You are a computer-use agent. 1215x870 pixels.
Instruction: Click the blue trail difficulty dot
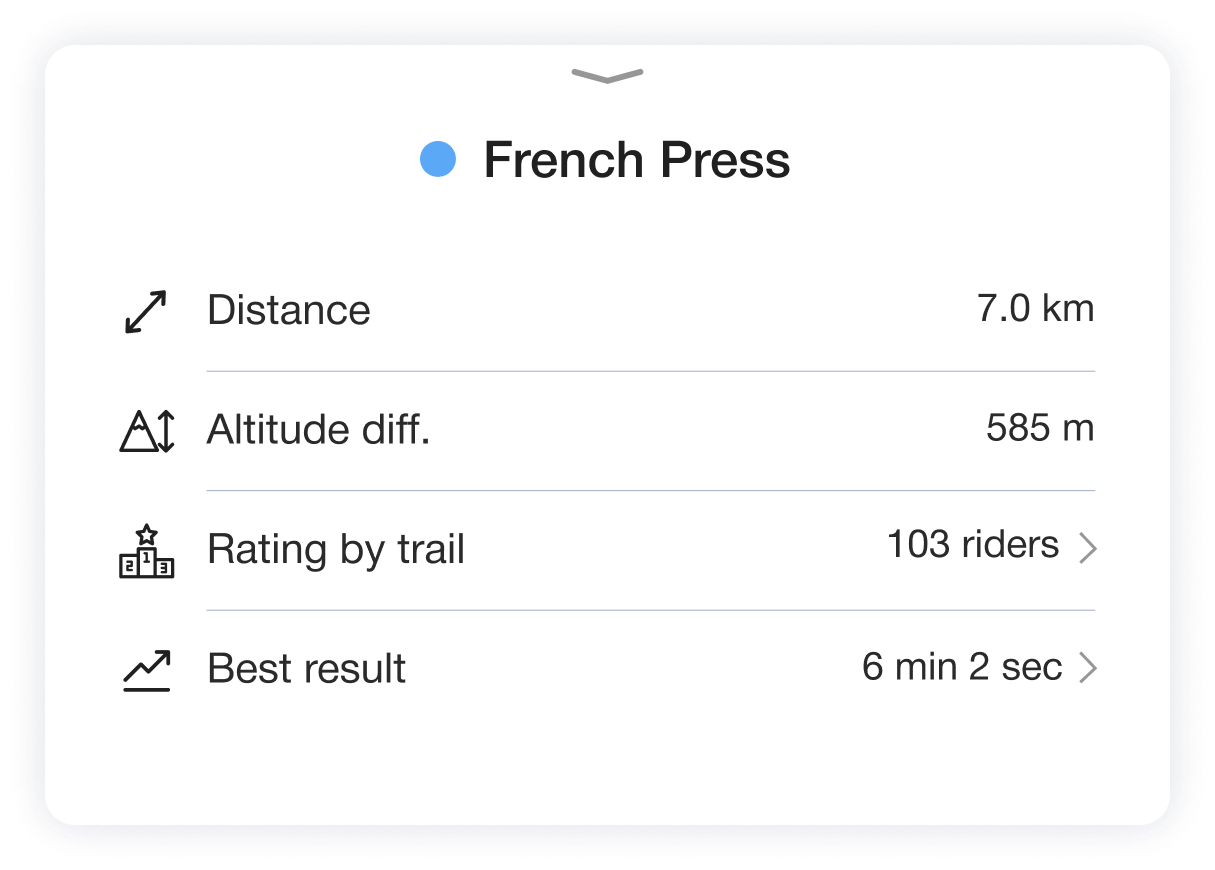click(x=438, y=159)
